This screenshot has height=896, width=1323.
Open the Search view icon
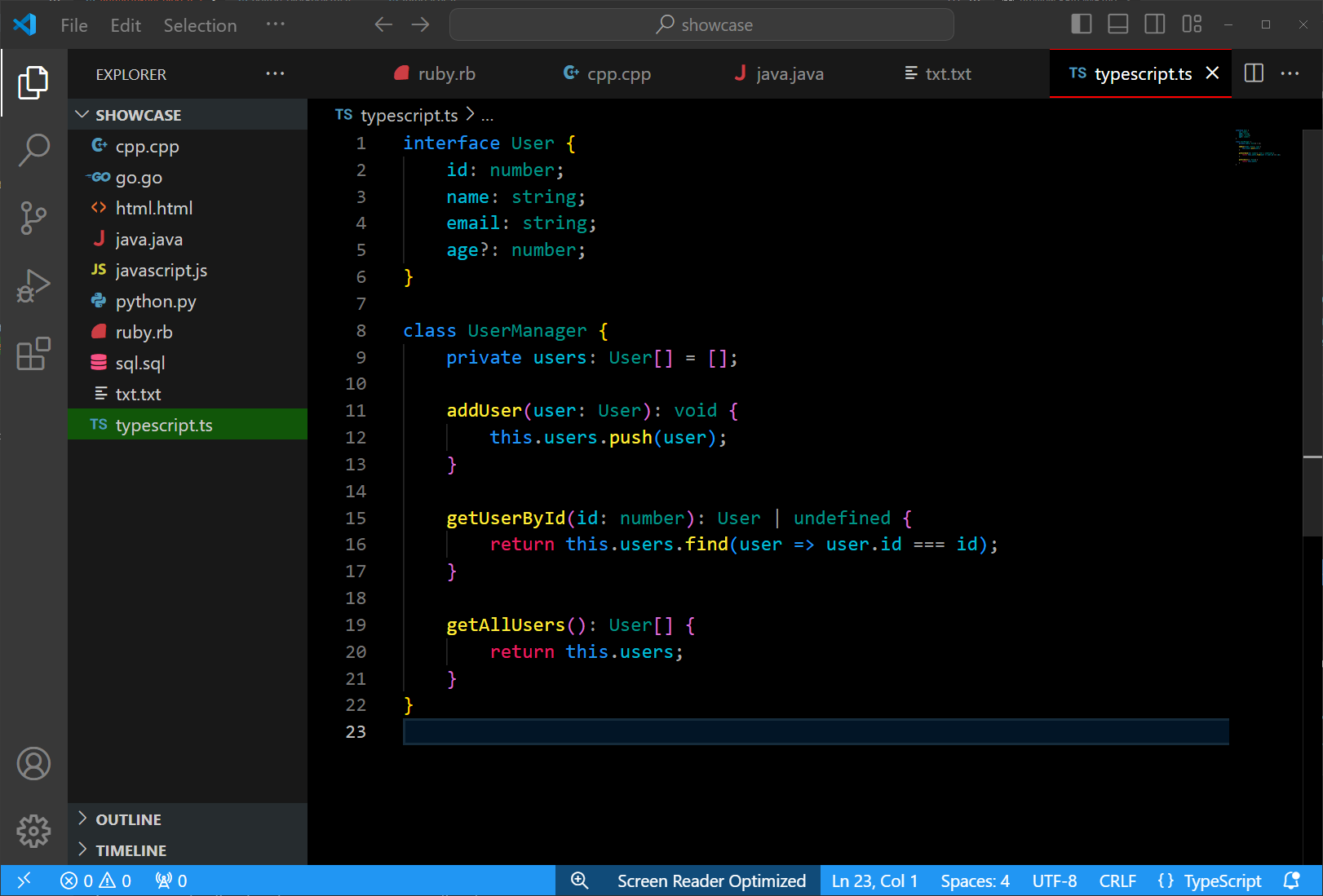click(x=33, y=150)
